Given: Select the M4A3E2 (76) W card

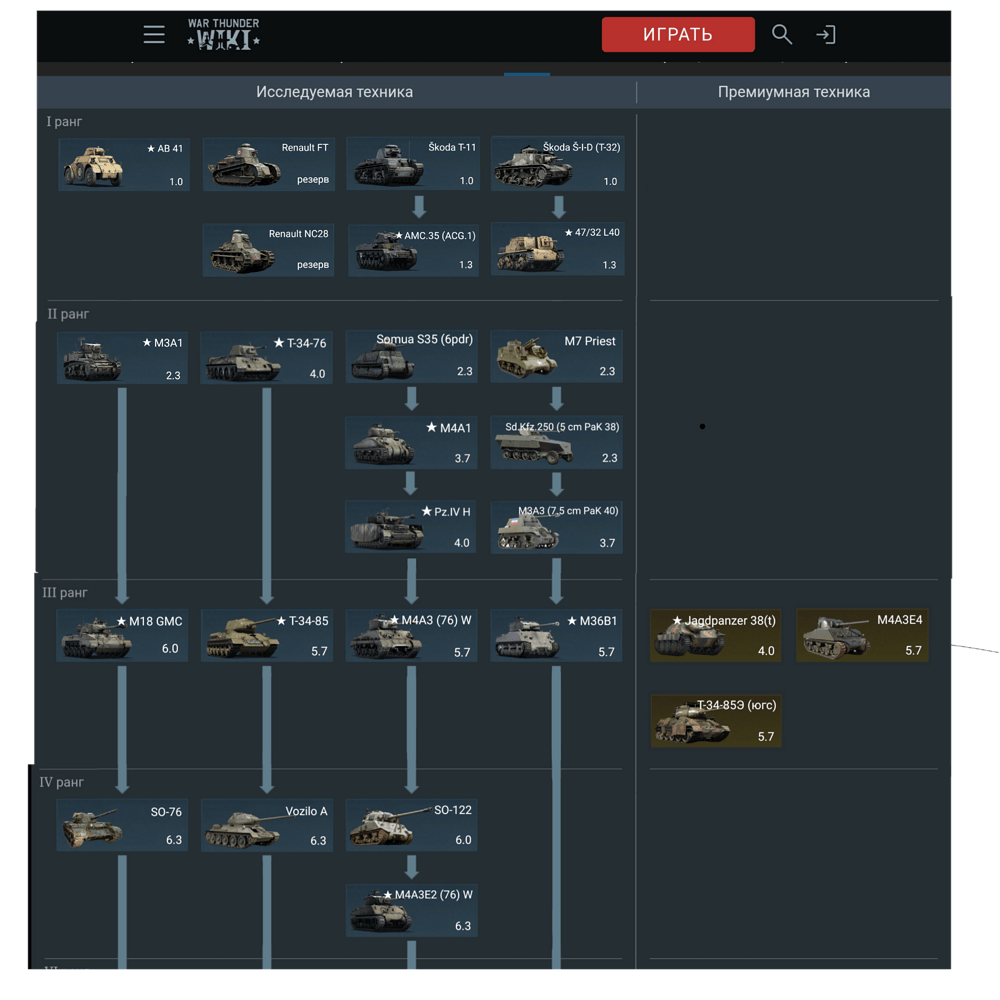Looking at the screenshot, I should 411,910.
